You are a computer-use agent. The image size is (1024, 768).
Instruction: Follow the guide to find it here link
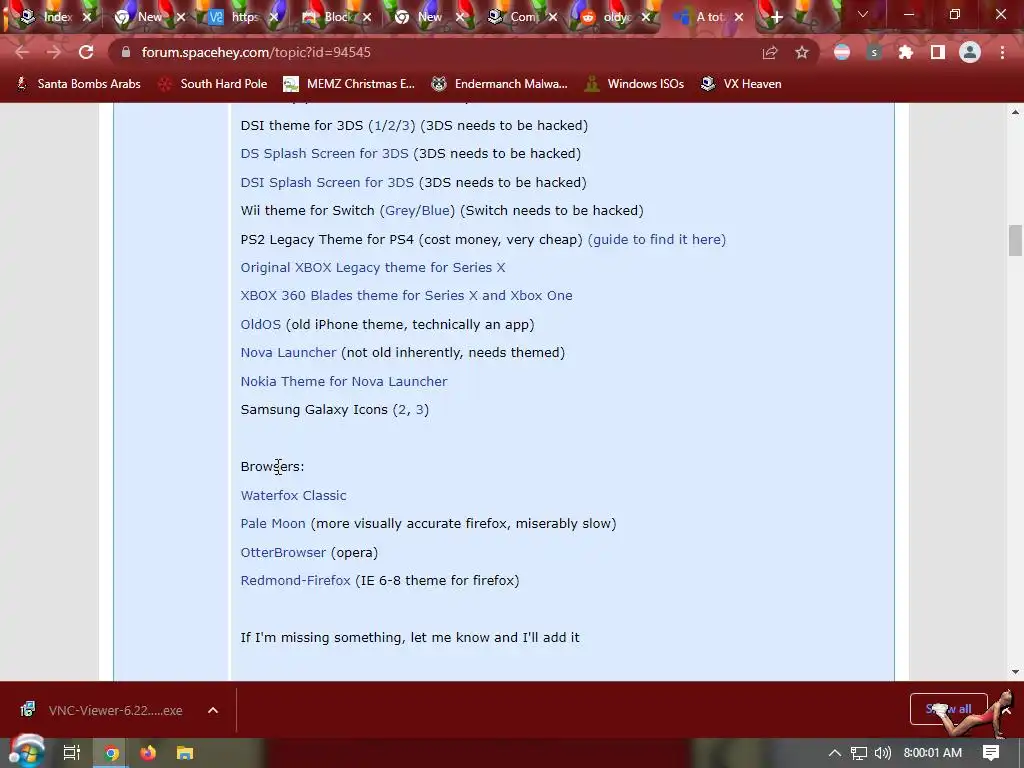pos(657,239)
